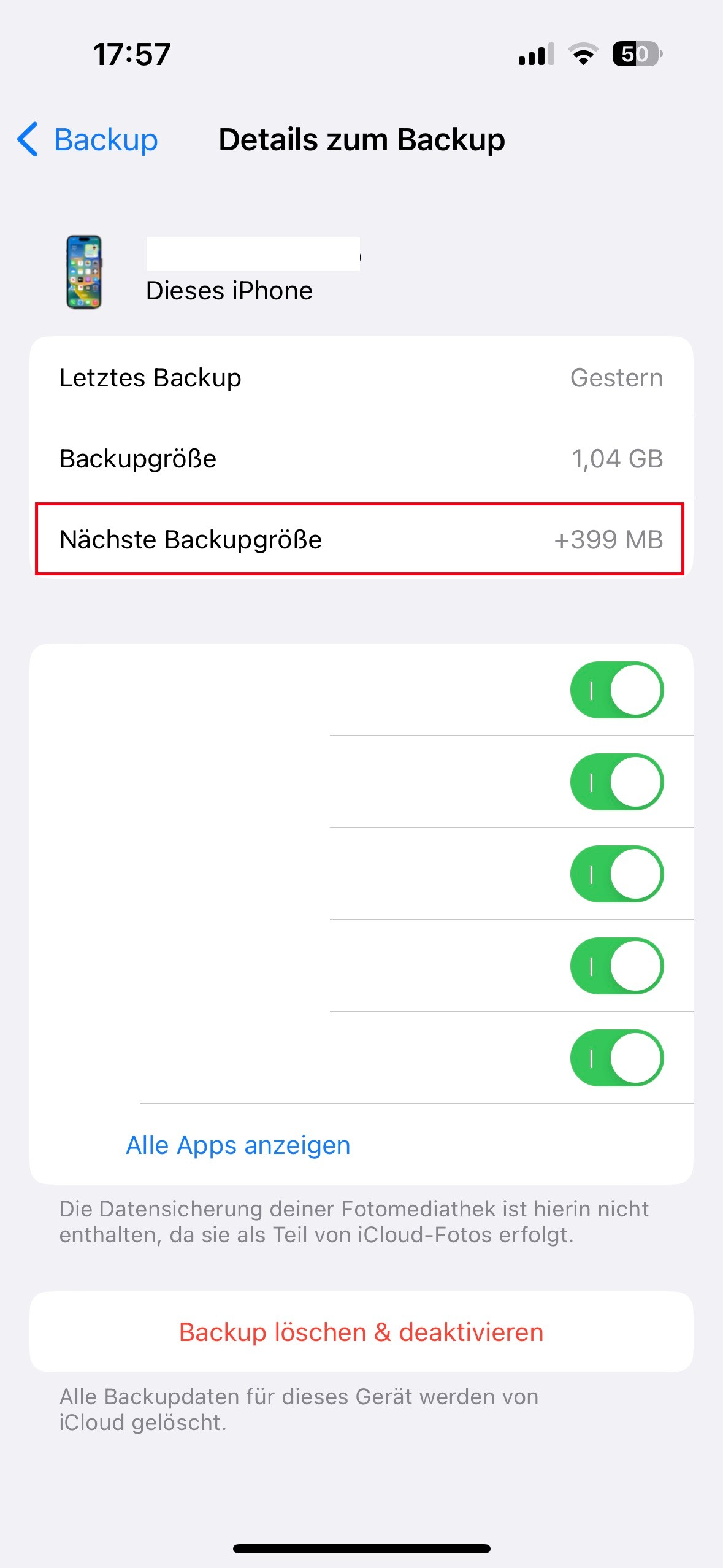The height and width of the screenshot is (1568, 723).
Task: Go back using the Backup label
Action: tap(106, 140)
